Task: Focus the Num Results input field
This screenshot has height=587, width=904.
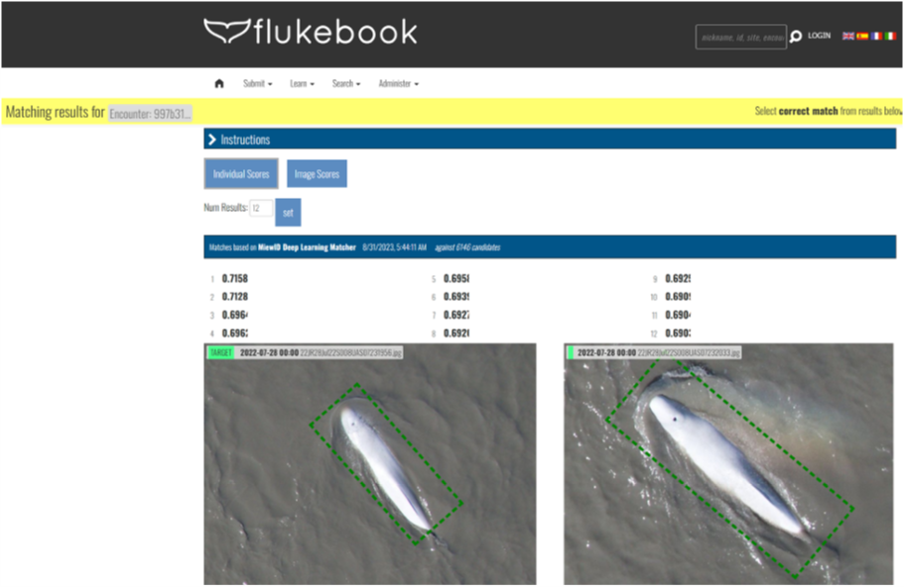Action: point(260,209)
